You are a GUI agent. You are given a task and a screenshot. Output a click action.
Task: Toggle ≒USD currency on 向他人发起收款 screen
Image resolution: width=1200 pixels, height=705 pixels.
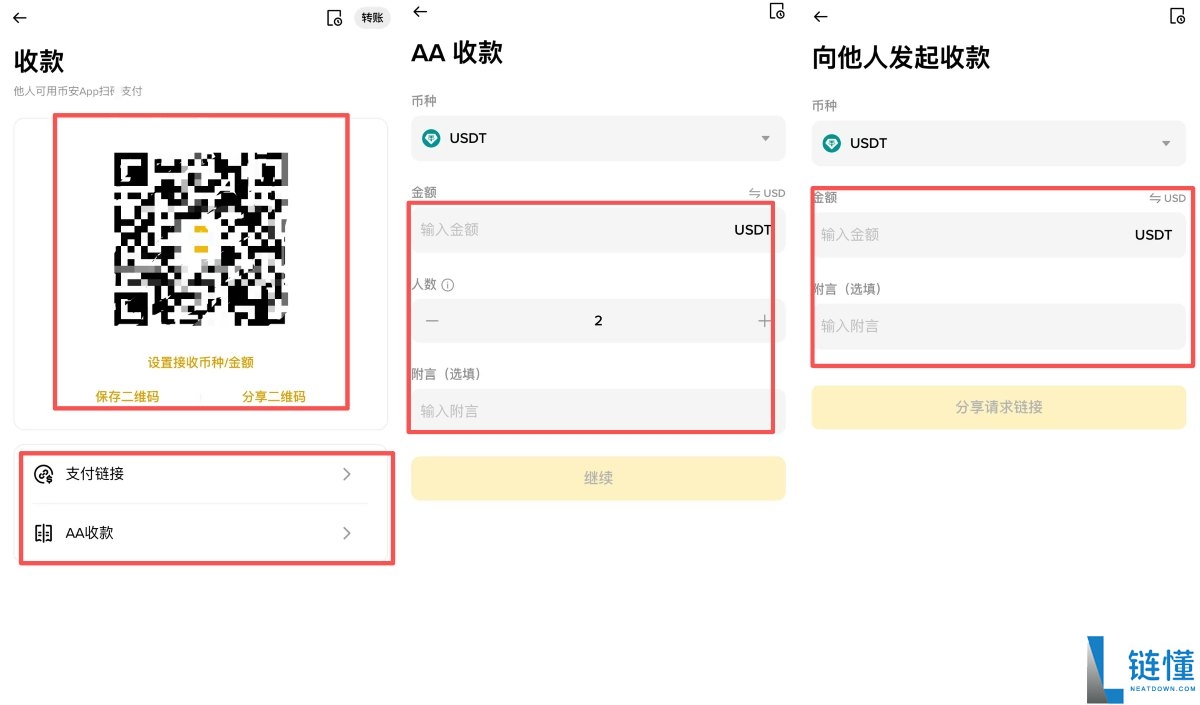click(x=1166, y=198)
